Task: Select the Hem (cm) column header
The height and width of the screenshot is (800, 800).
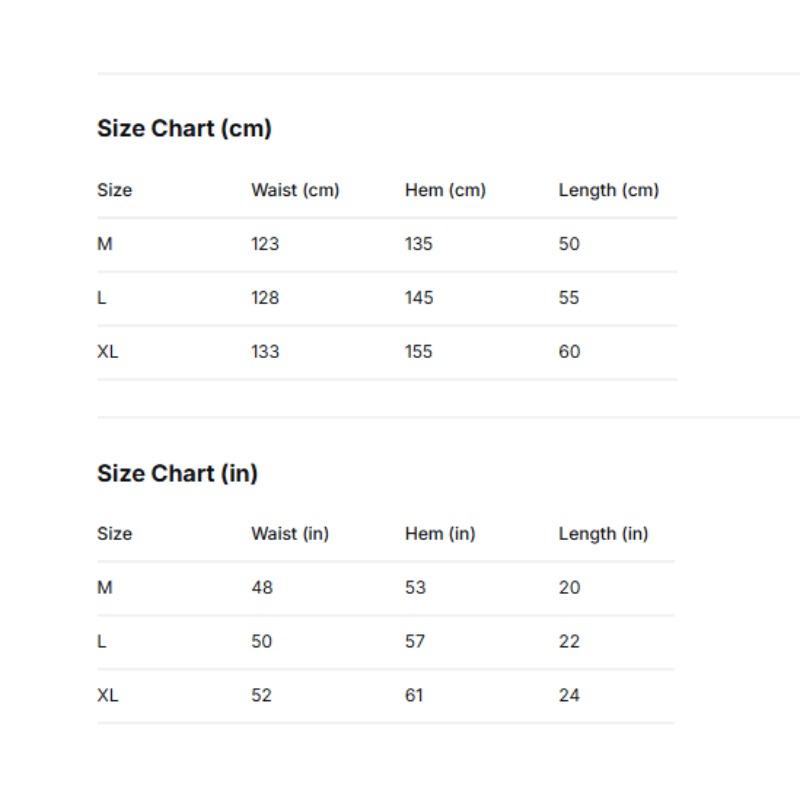Action: coord(445,190)
